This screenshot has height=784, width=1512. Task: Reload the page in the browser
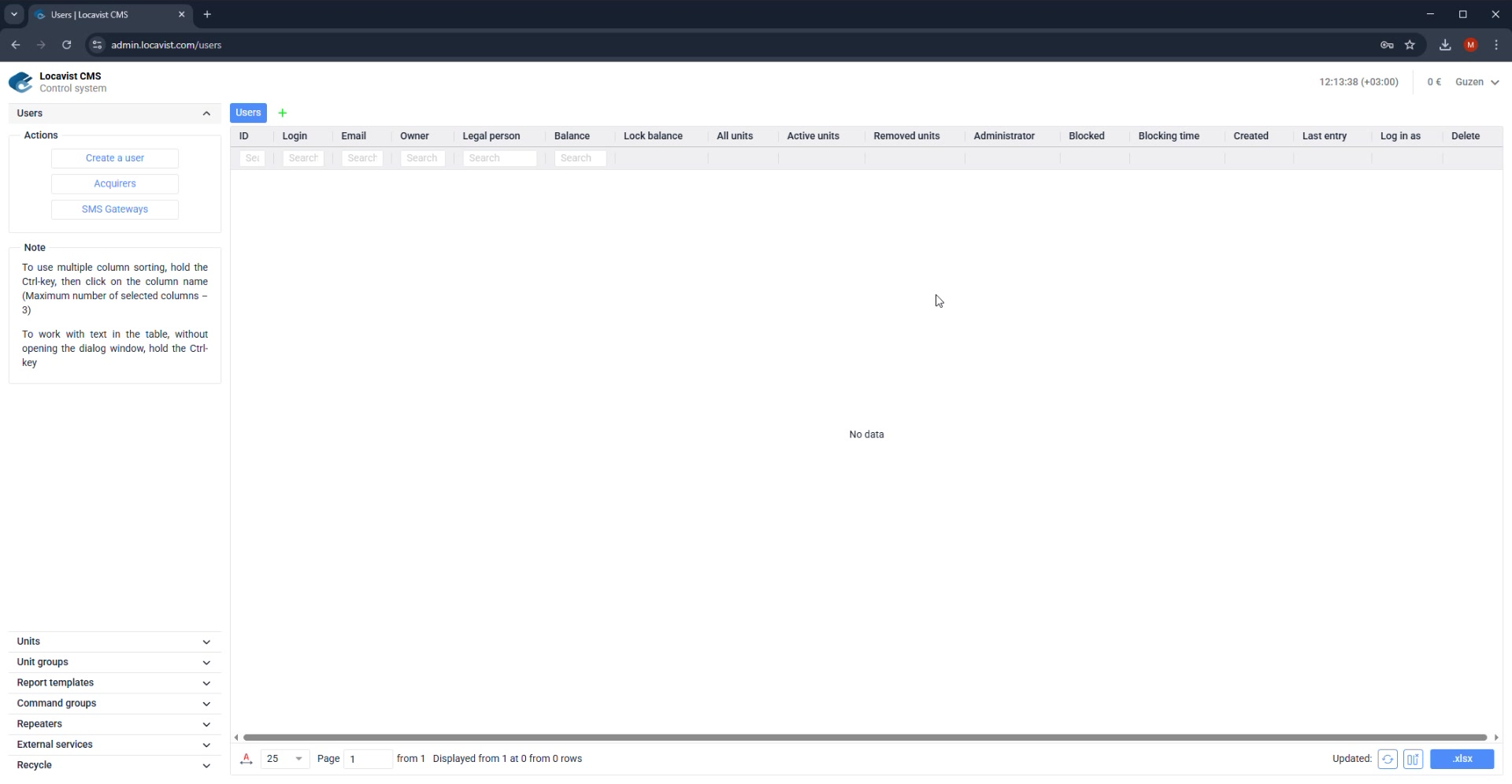(x=67, y=45)
